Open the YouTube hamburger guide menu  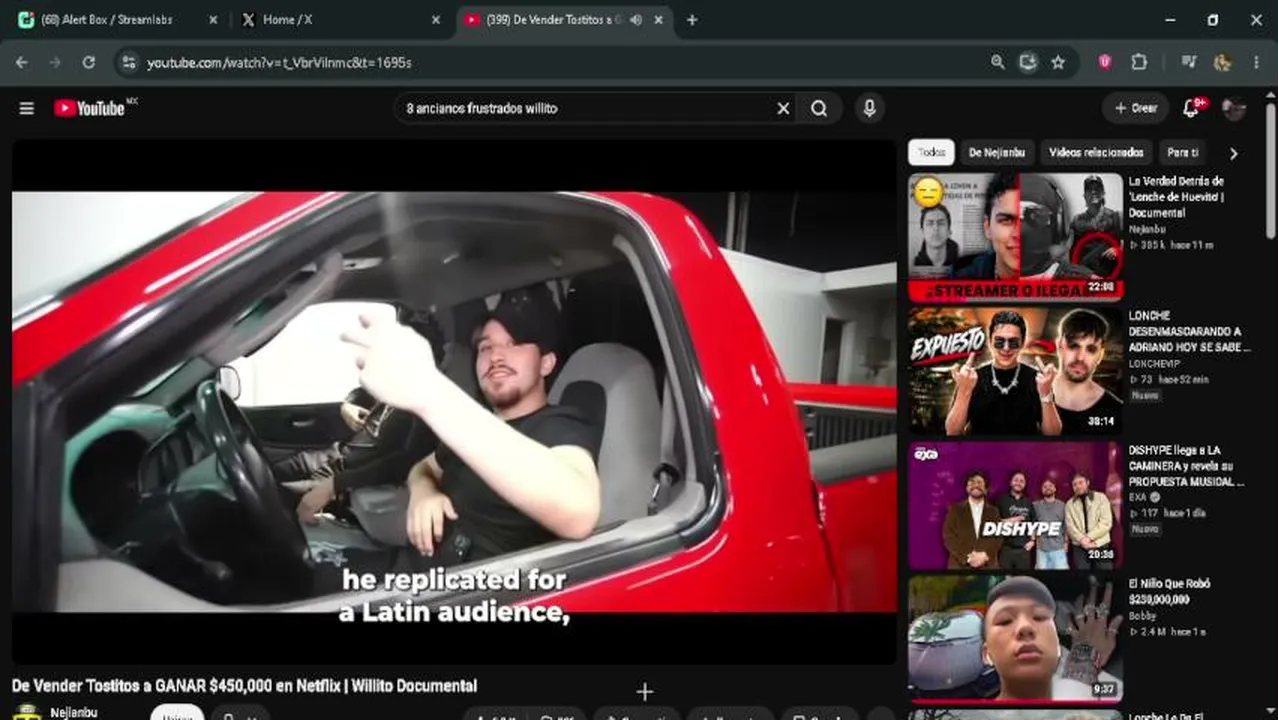pos(27,108)
